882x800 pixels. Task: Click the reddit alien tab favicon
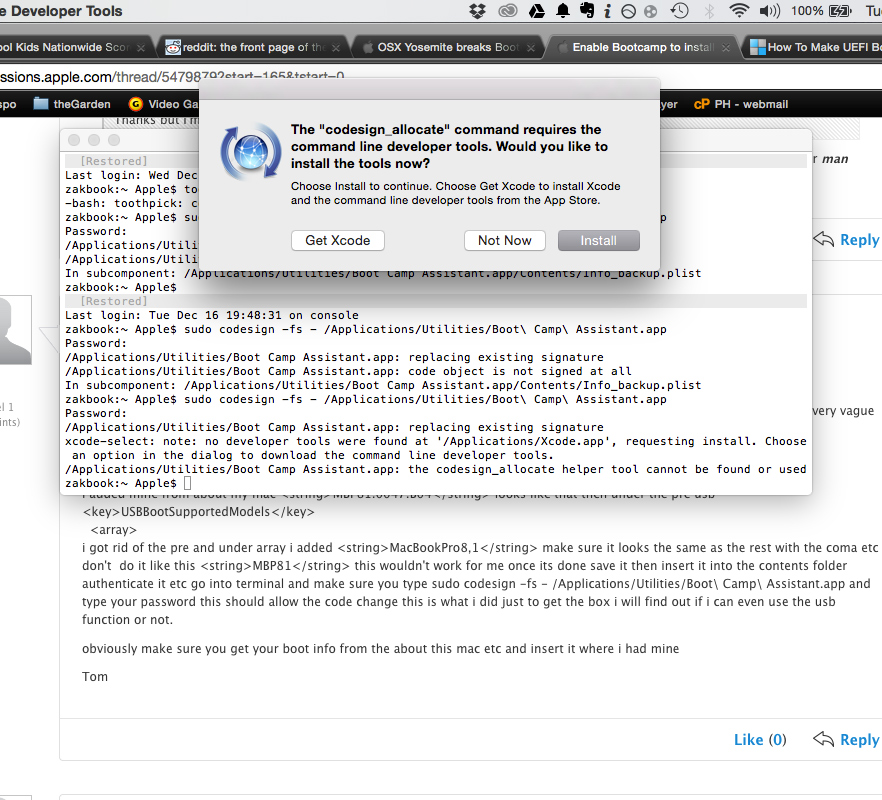coord(173,47)
